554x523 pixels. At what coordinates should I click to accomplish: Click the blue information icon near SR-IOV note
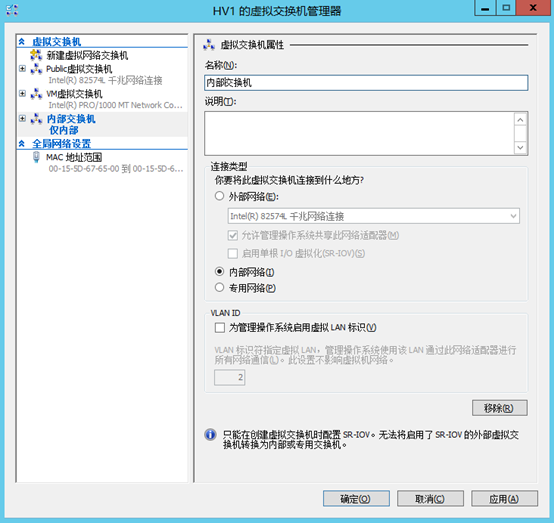[x=210, y=434]
